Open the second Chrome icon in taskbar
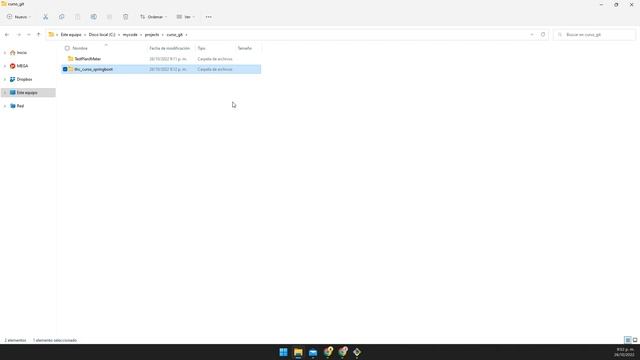640x360 pixels. (x=342, y=352)
